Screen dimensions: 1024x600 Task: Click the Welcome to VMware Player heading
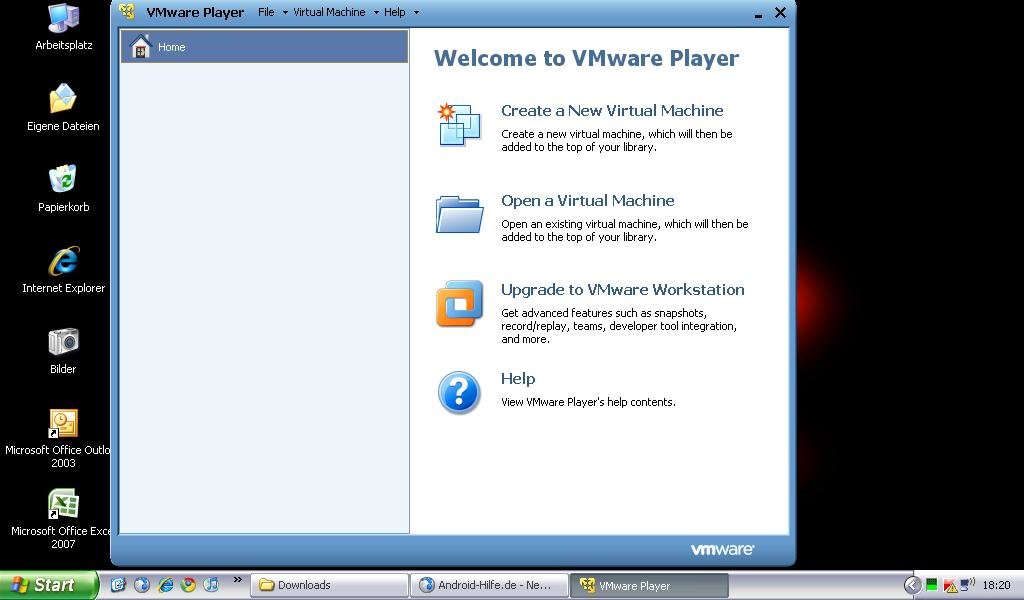point(586,58)
